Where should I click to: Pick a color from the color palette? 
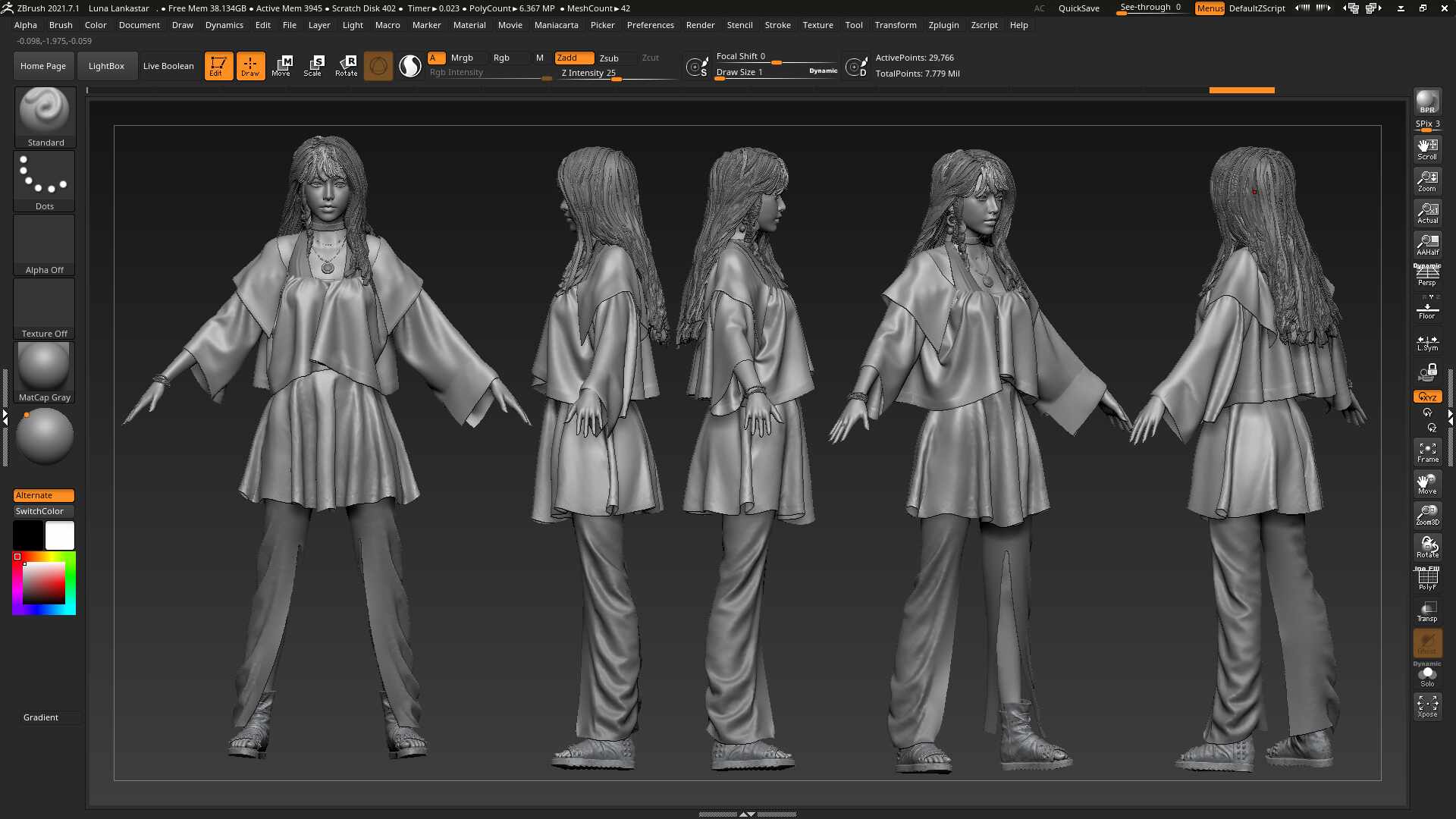44,582
